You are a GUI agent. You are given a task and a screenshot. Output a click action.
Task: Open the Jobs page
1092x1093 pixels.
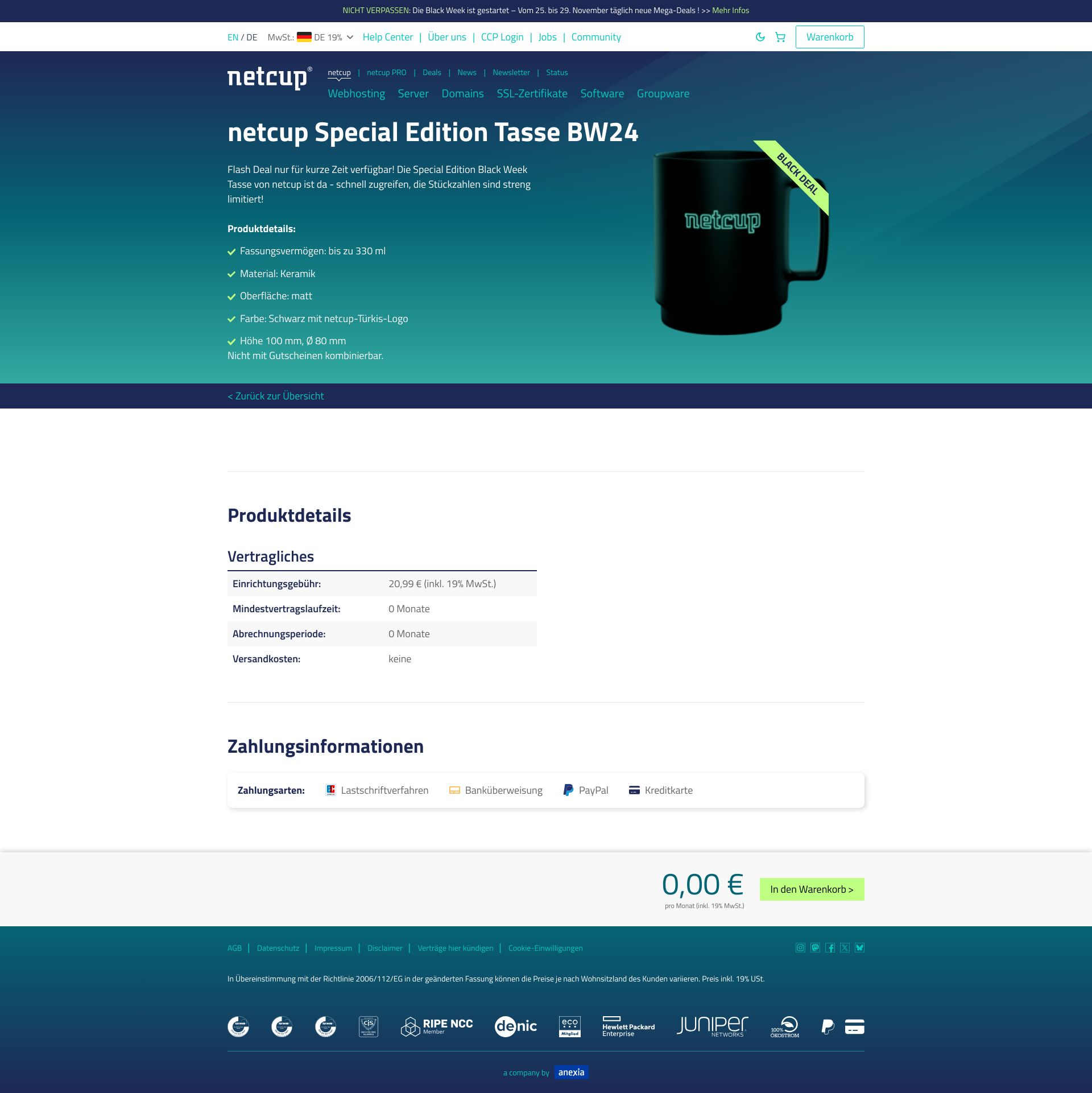(547, 37)
